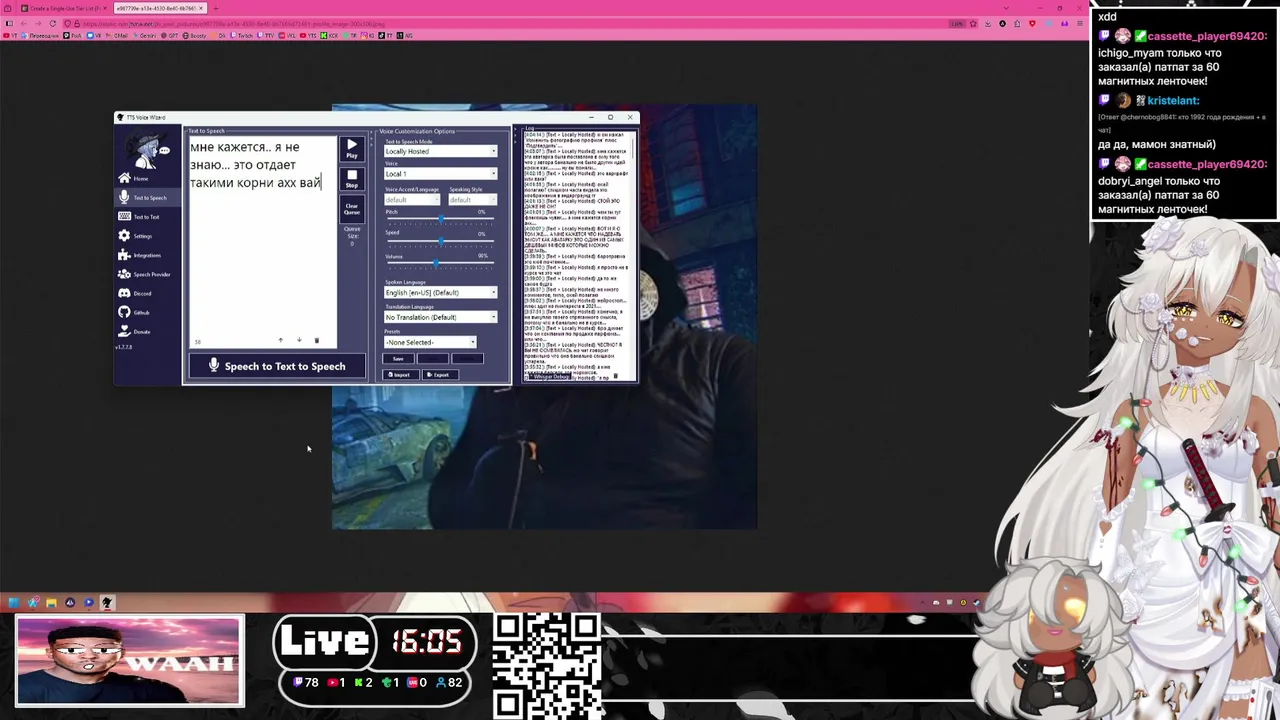Open a new browser tab with plus button
The image size is (1280, 720).
point(215,8)
